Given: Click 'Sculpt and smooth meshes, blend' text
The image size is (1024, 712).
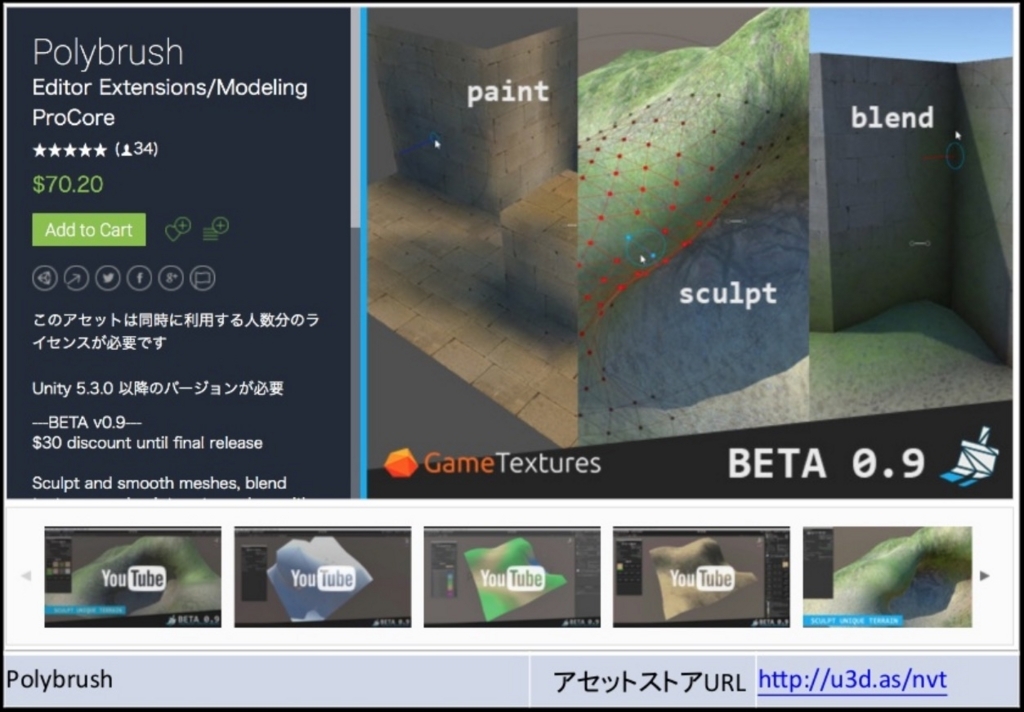Looking at the screenshot, I should coord(159,483).
